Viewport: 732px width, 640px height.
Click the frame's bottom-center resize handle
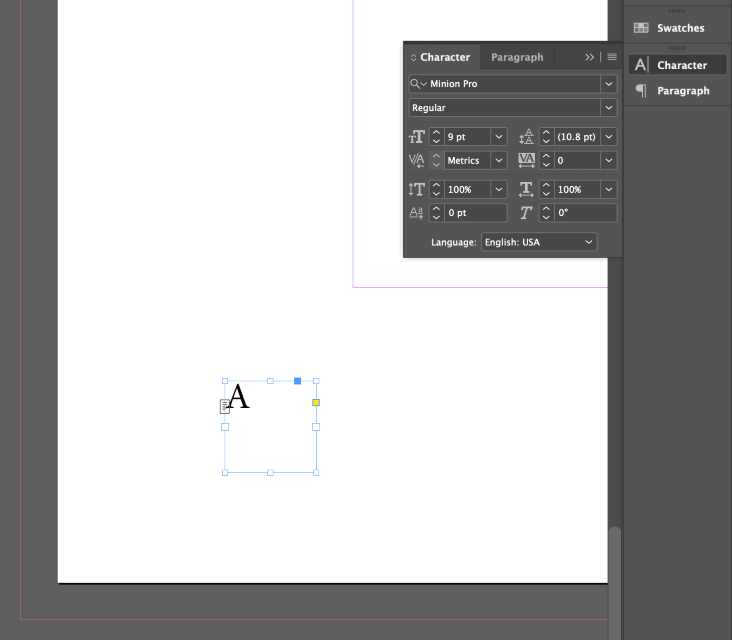(x=270, y=472)
